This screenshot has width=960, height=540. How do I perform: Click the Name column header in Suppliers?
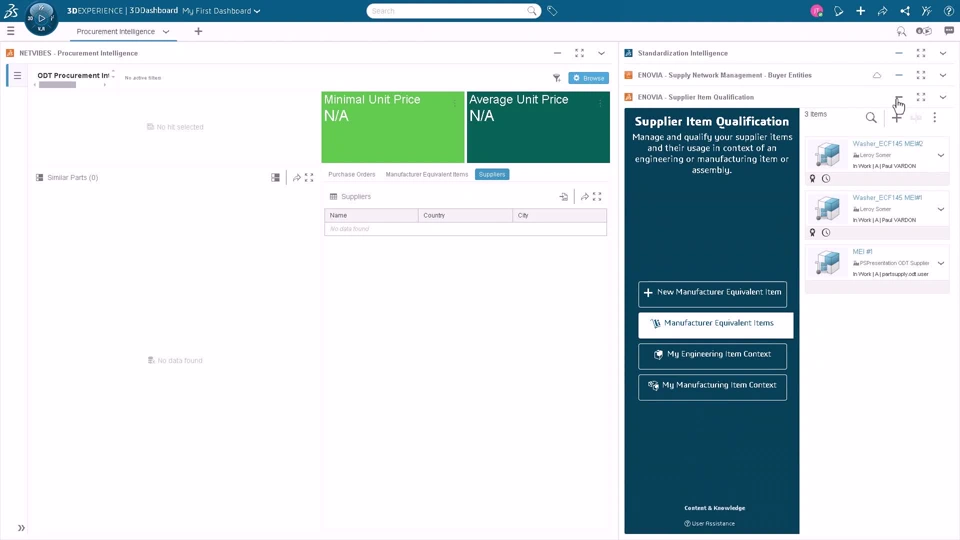point(372,216)
